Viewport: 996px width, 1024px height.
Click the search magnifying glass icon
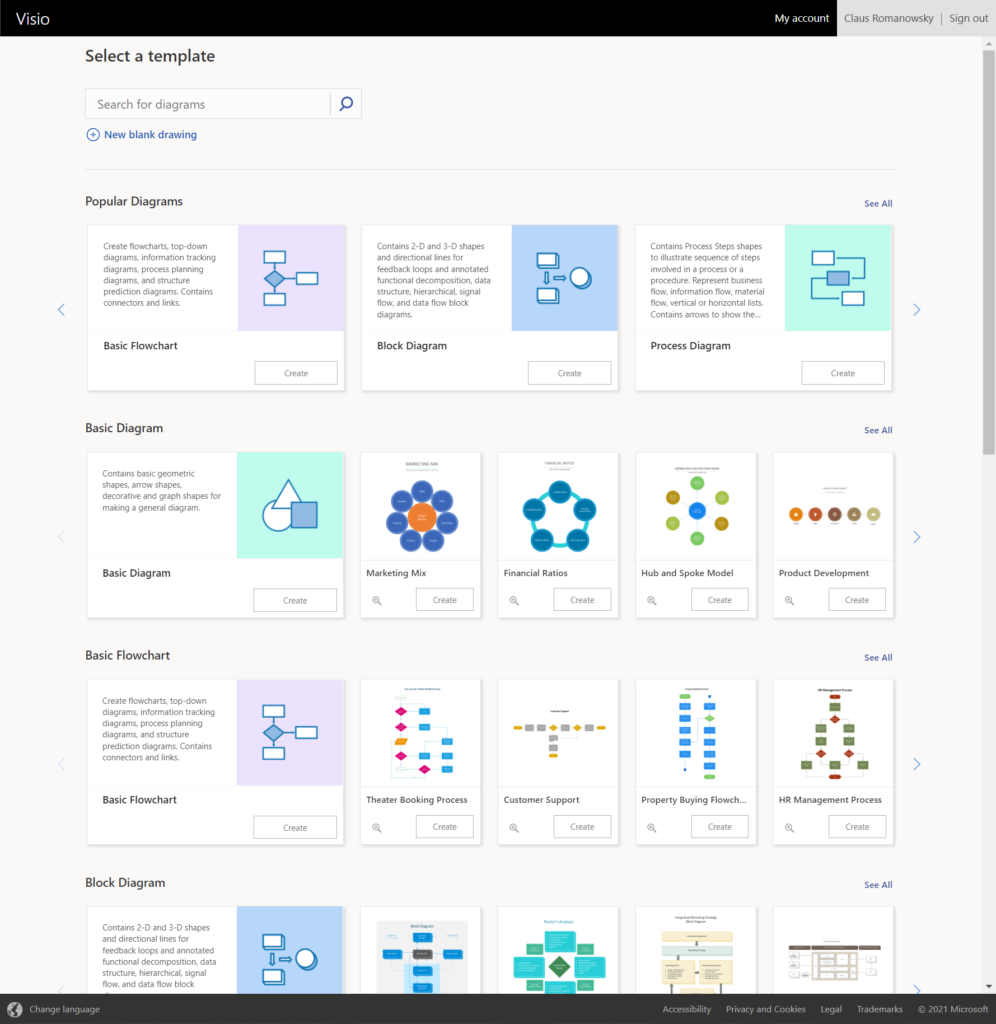pyautogui.click(x=345, y=103)
